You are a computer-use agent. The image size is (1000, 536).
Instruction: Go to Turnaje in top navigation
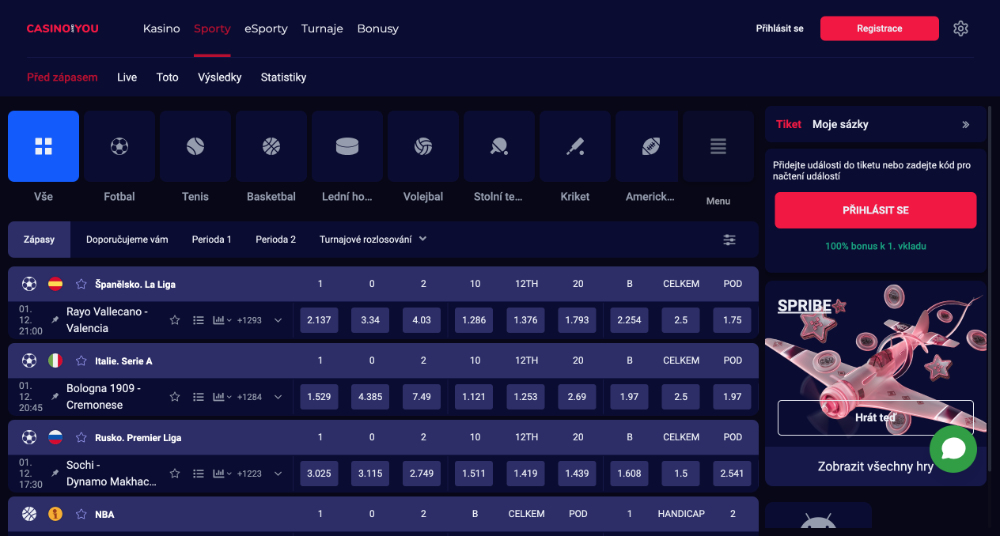322,29
